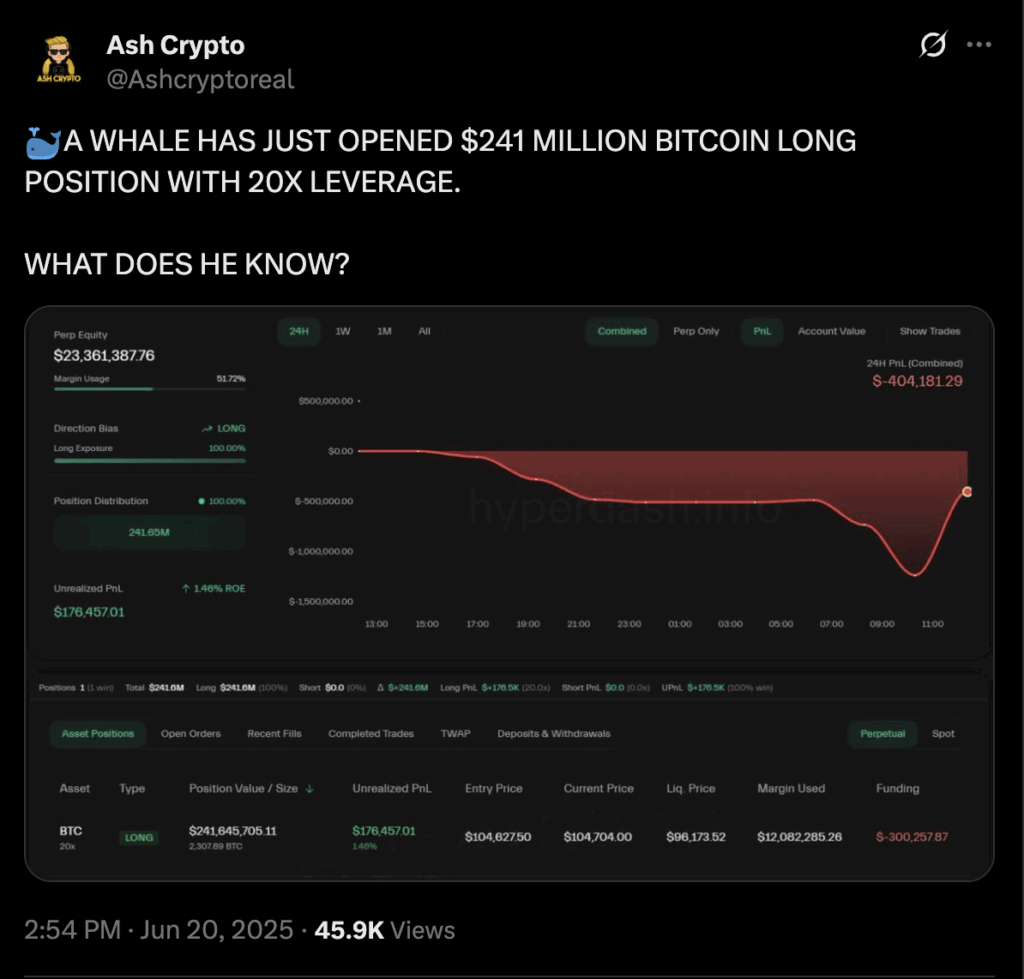The width and height of the screenshot is (1024, 979).
Task: Open the Open Orders tab
Action: [191, 734]
